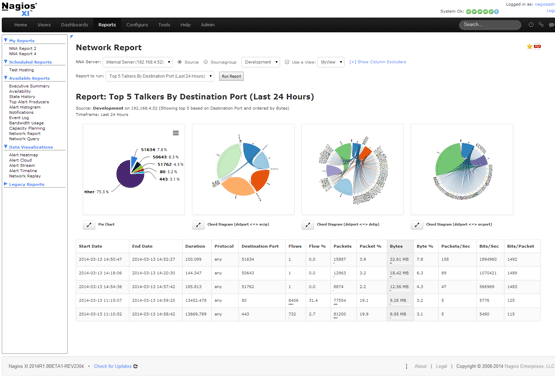Viewport: 555px width, 376px height.
Task: Select the Source radio button
Action: tap(179, 62)
